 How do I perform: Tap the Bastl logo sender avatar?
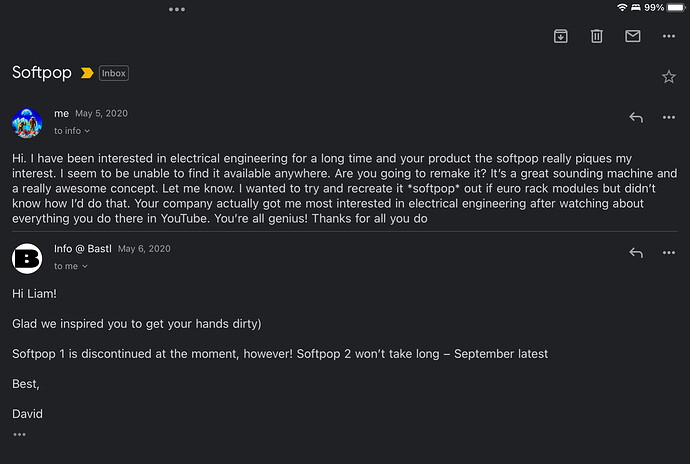[27, 258]
